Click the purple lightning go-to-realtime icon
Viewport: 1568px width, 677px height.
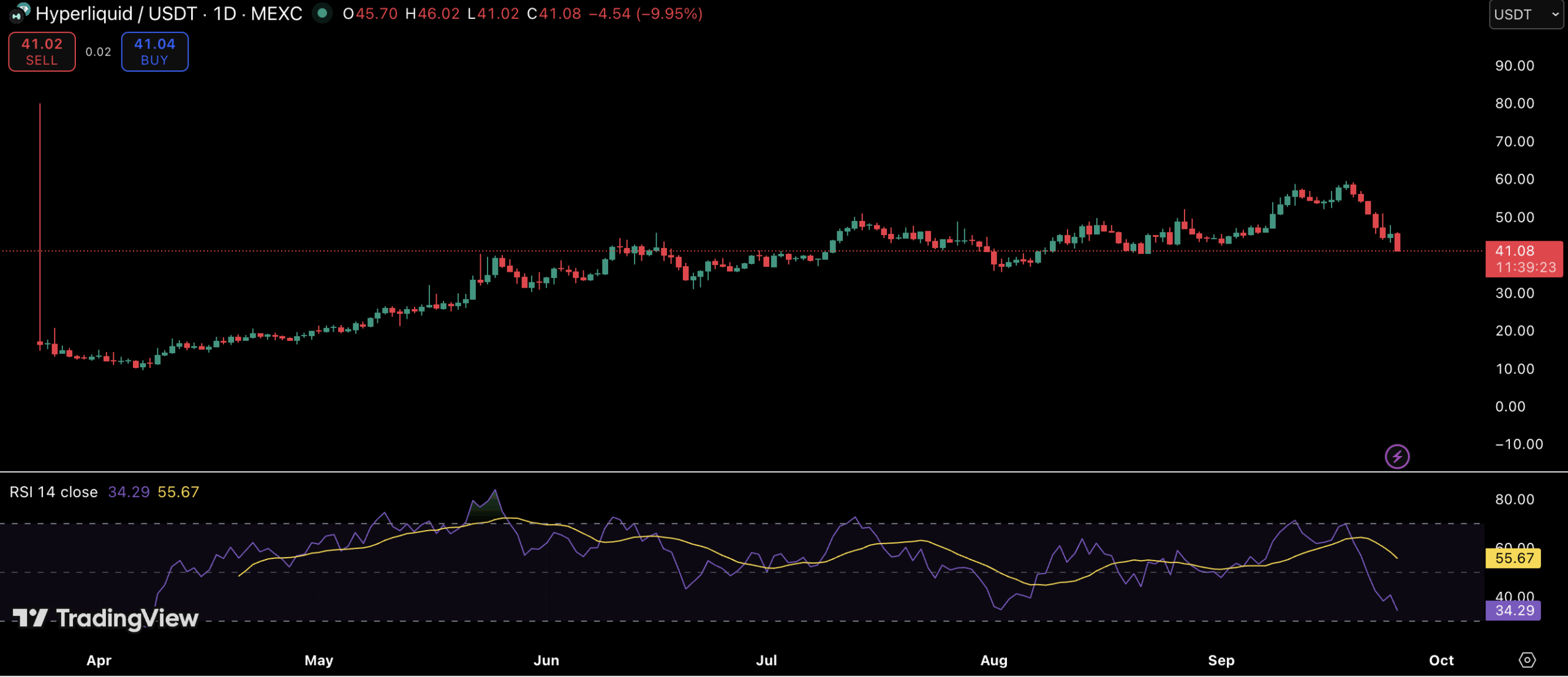pyautogui.click(x=1397, y=457)
